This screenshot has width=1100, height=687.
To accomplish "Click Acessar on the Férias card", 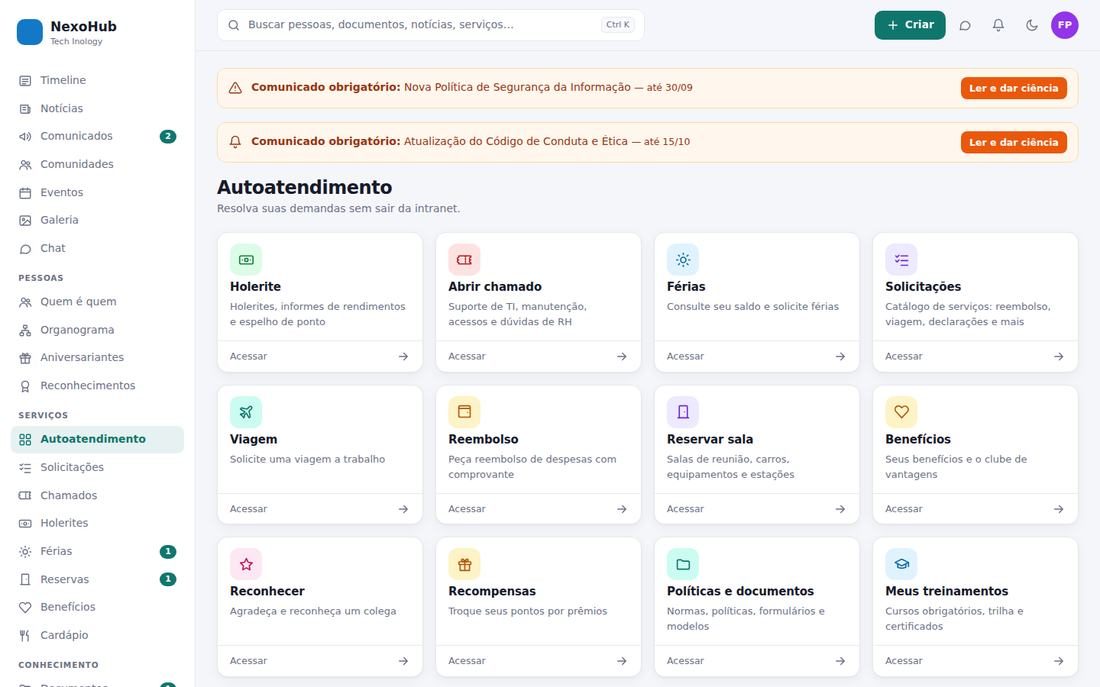I will pyautogui.click(x=685, y=356).
